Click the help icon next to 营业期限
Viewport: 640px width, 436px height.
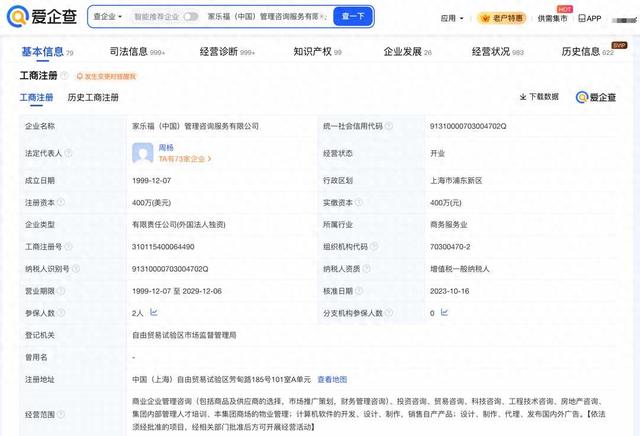coord(61,291)
